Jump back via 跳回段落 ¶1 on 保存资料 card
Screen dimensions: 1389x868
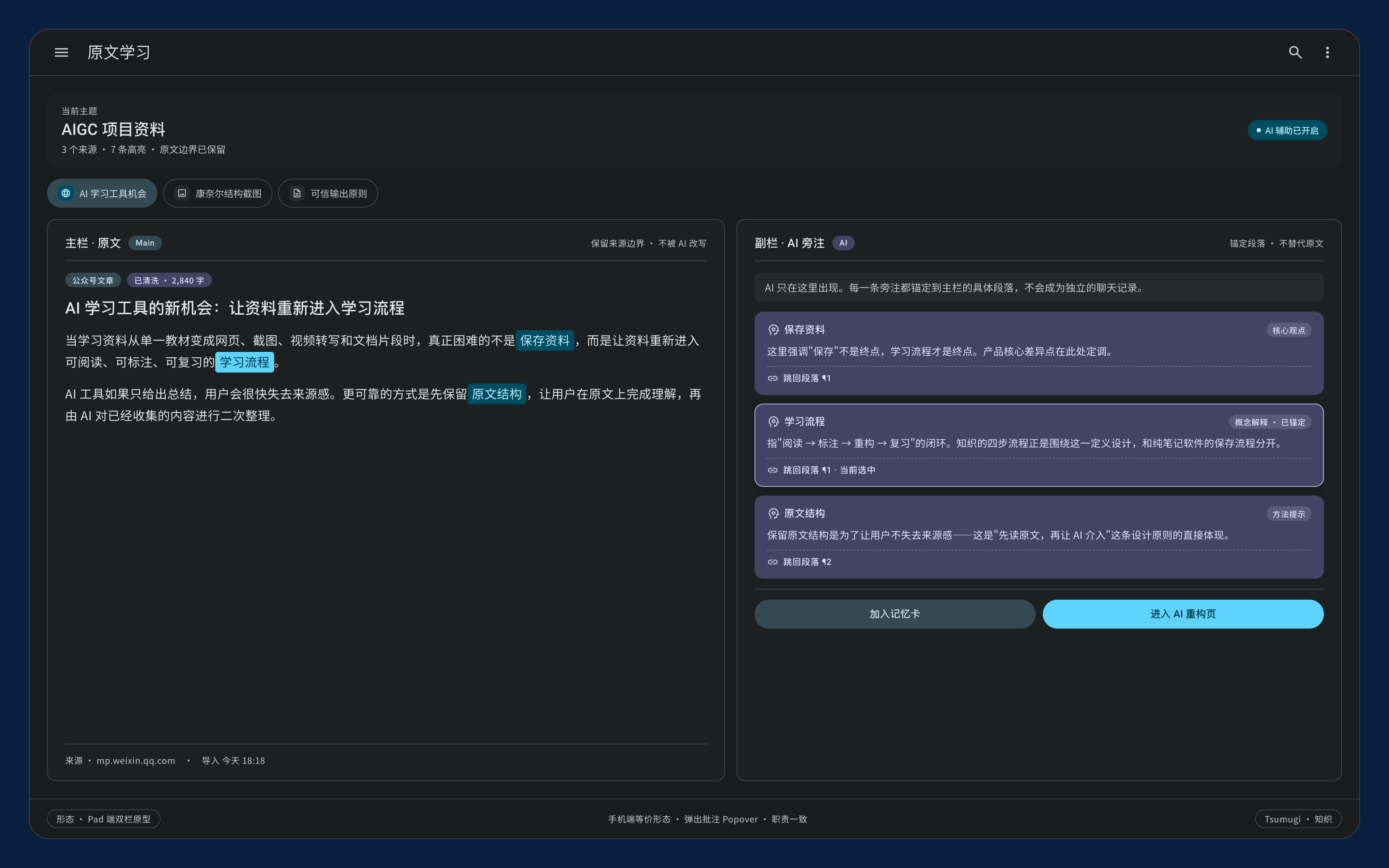pos(806,378)
